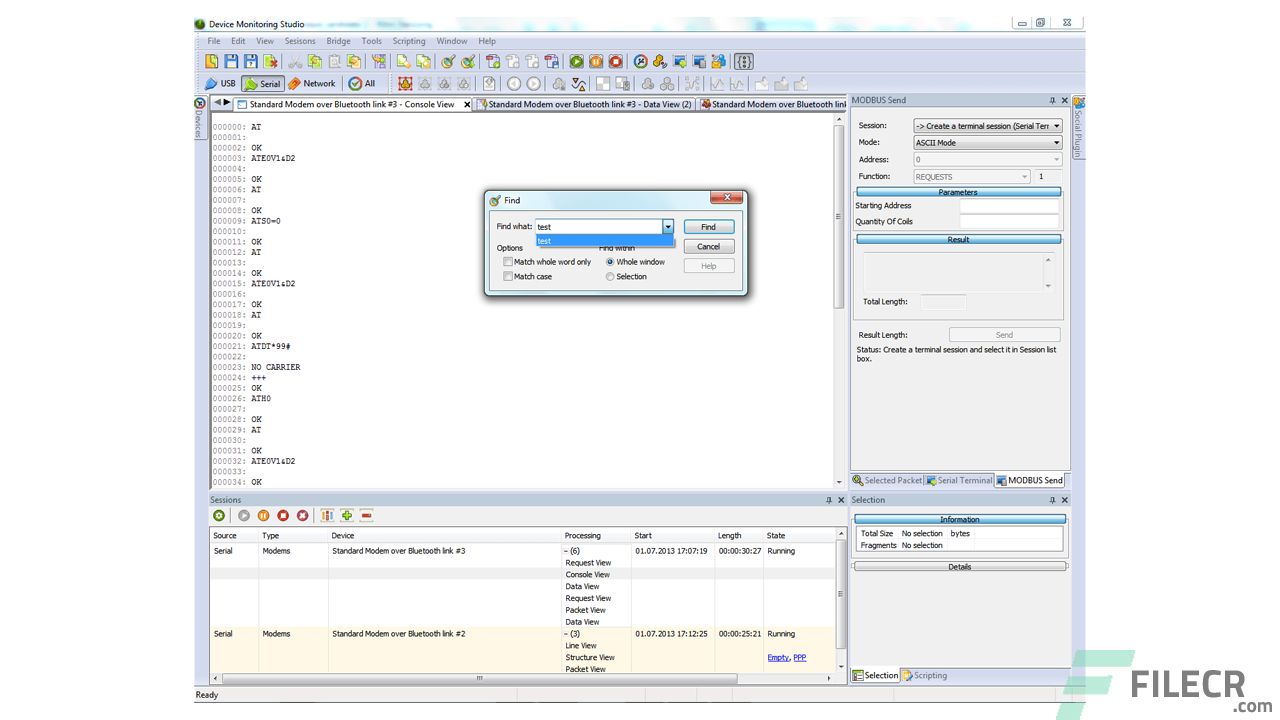The height and width of the screenshot is (720, 1280).
Task: Click the orange Pause icon in main toolbar
Action: point(596,62)
